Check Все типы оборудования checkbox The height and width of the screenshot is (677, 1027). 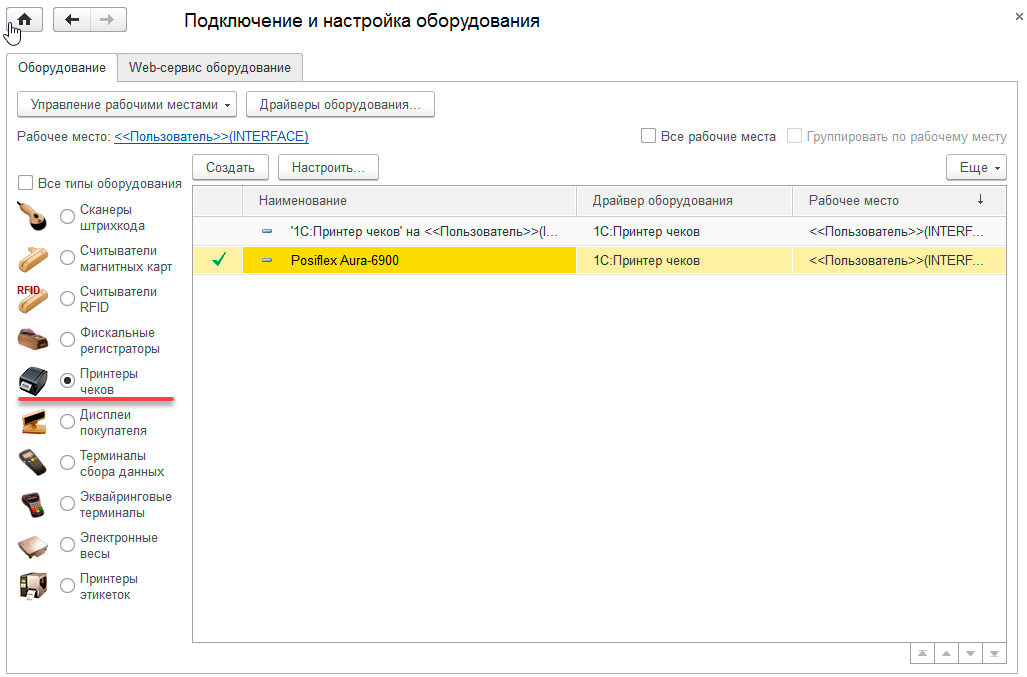click(x=25, y=183)
